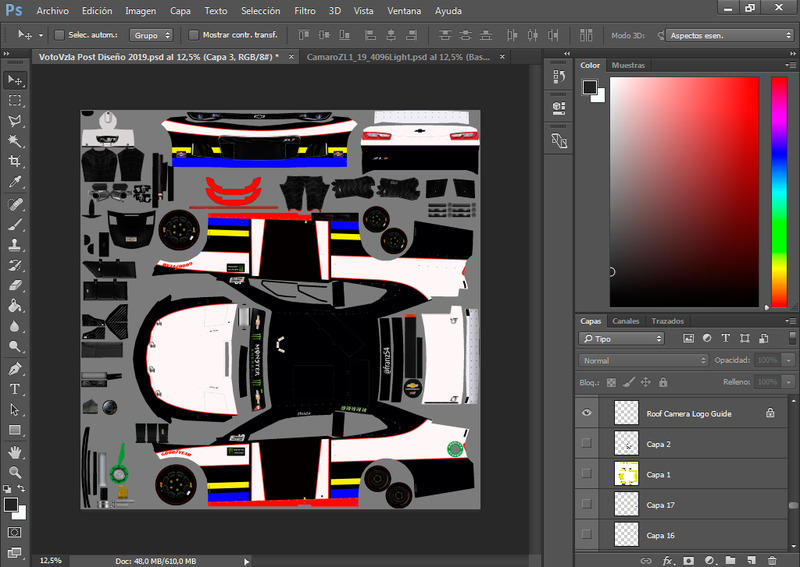
Task: Enable Mostrar contr. transf. checkbox
Action: [x=193, y=35]
